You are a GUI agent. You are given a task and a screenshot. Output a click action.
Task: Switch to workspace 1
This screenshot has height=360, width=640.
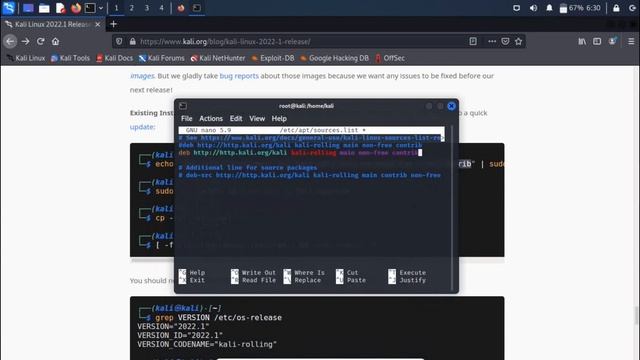tap(116, 8)
